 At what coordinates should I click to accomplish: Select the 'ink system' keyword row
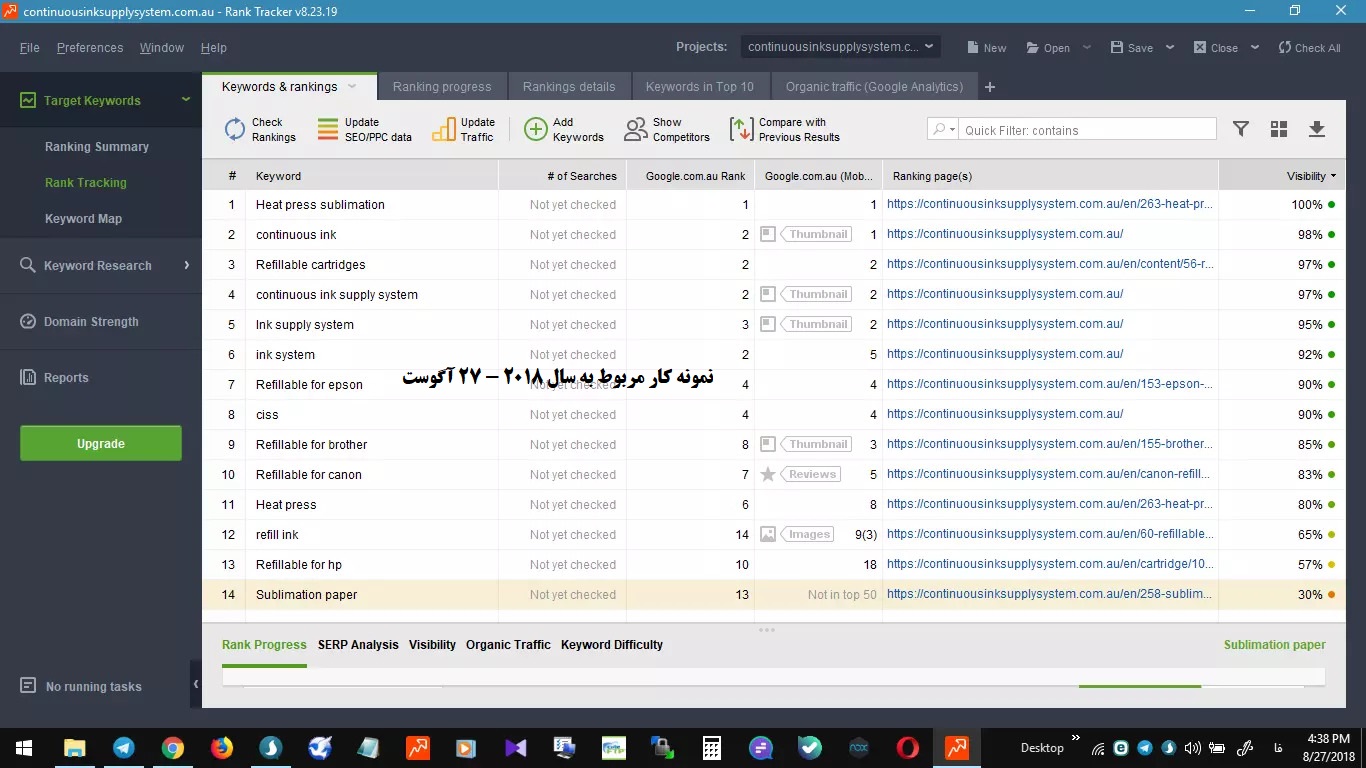pyautogui.click(x=773, y=354)
